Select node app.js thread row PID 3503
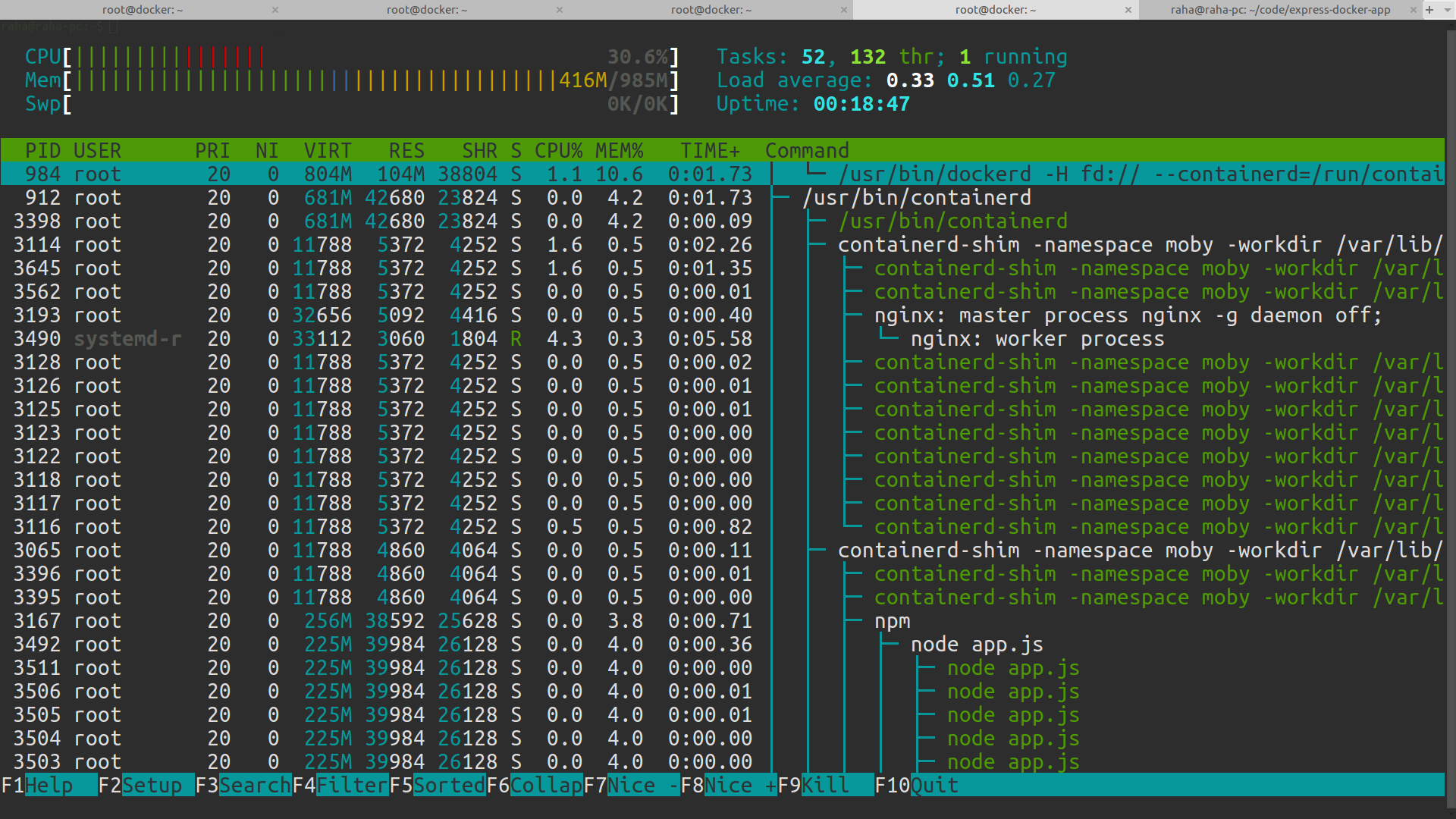This screenshot has height=819, width=1456. 723,761
